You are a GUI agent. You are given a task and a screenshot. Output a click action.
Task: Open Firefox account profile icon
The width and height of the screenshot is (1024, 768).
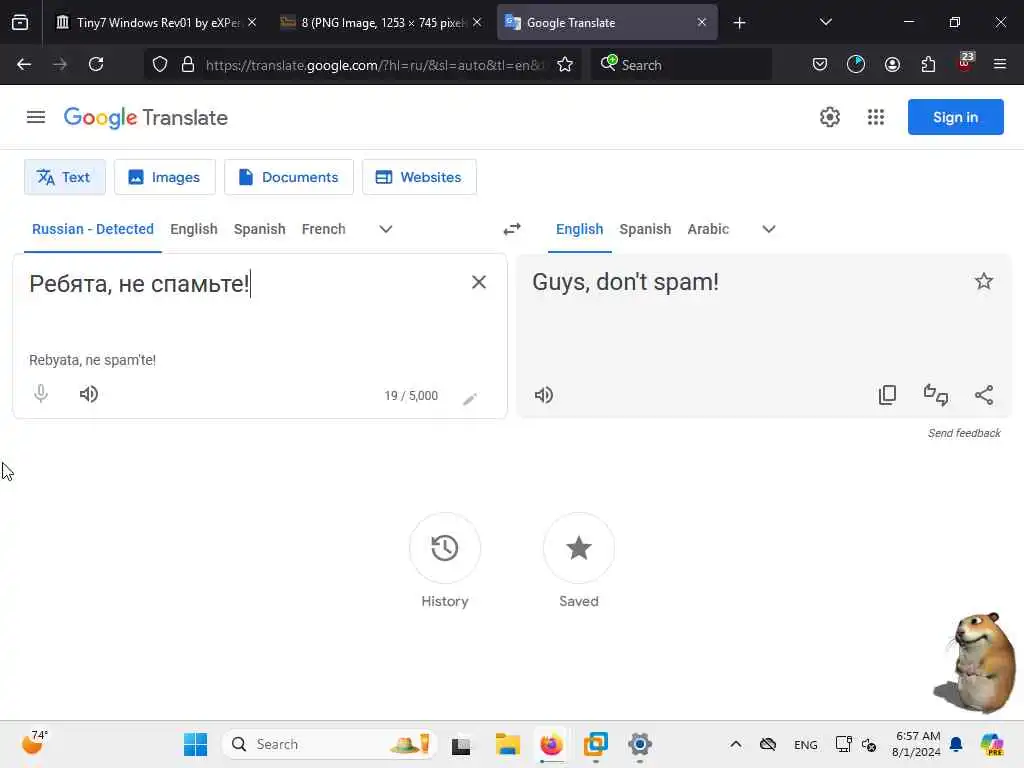(892, 65)
